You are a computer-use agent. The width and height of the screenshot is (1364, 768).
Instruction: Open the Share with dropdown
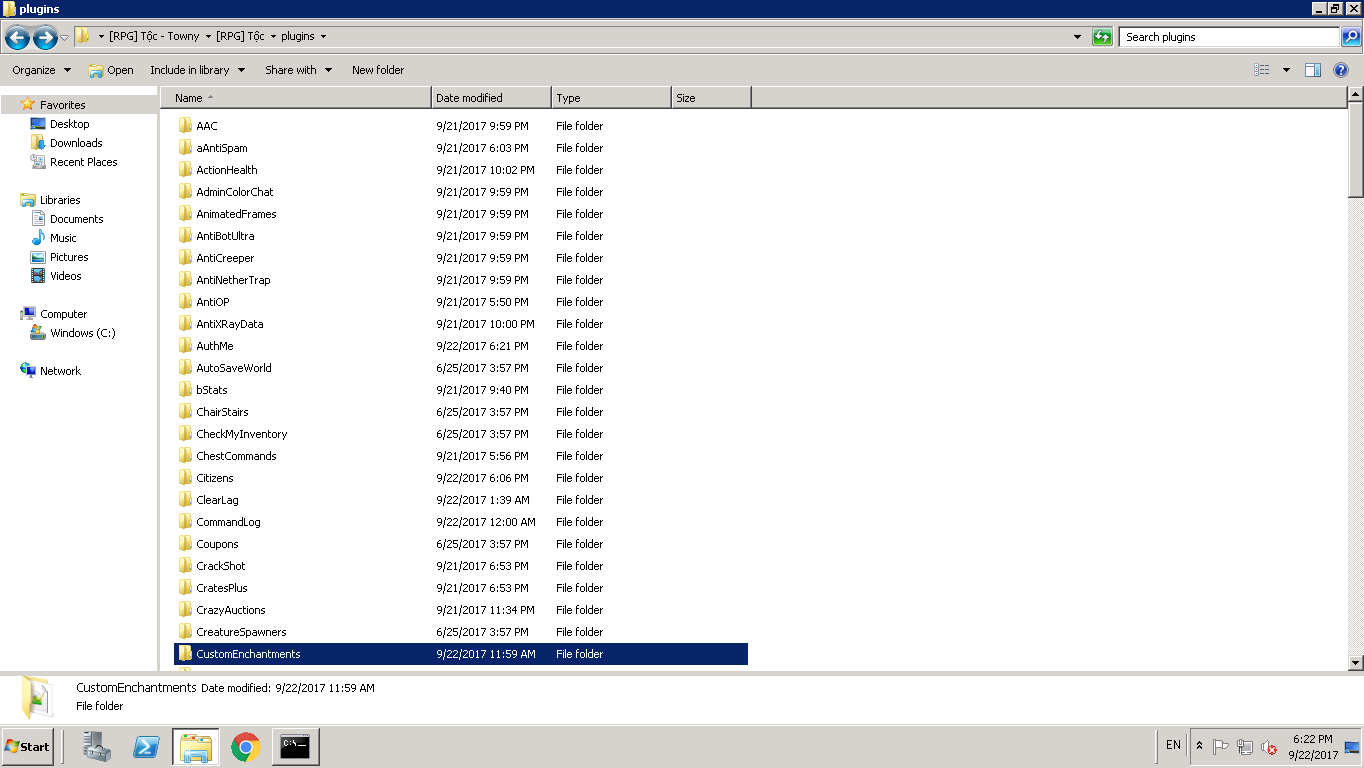298,70
